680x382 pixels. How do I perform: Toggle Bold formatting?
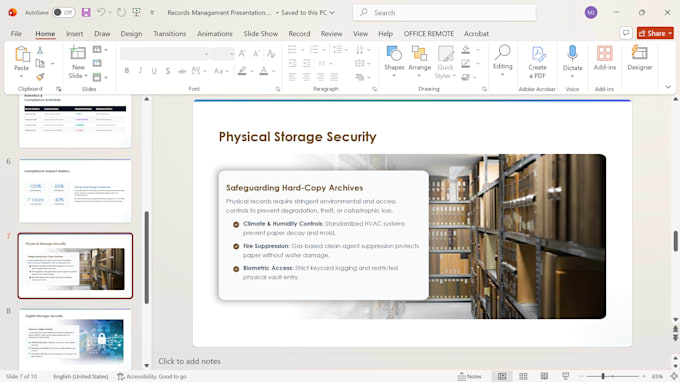click(127, 71)
